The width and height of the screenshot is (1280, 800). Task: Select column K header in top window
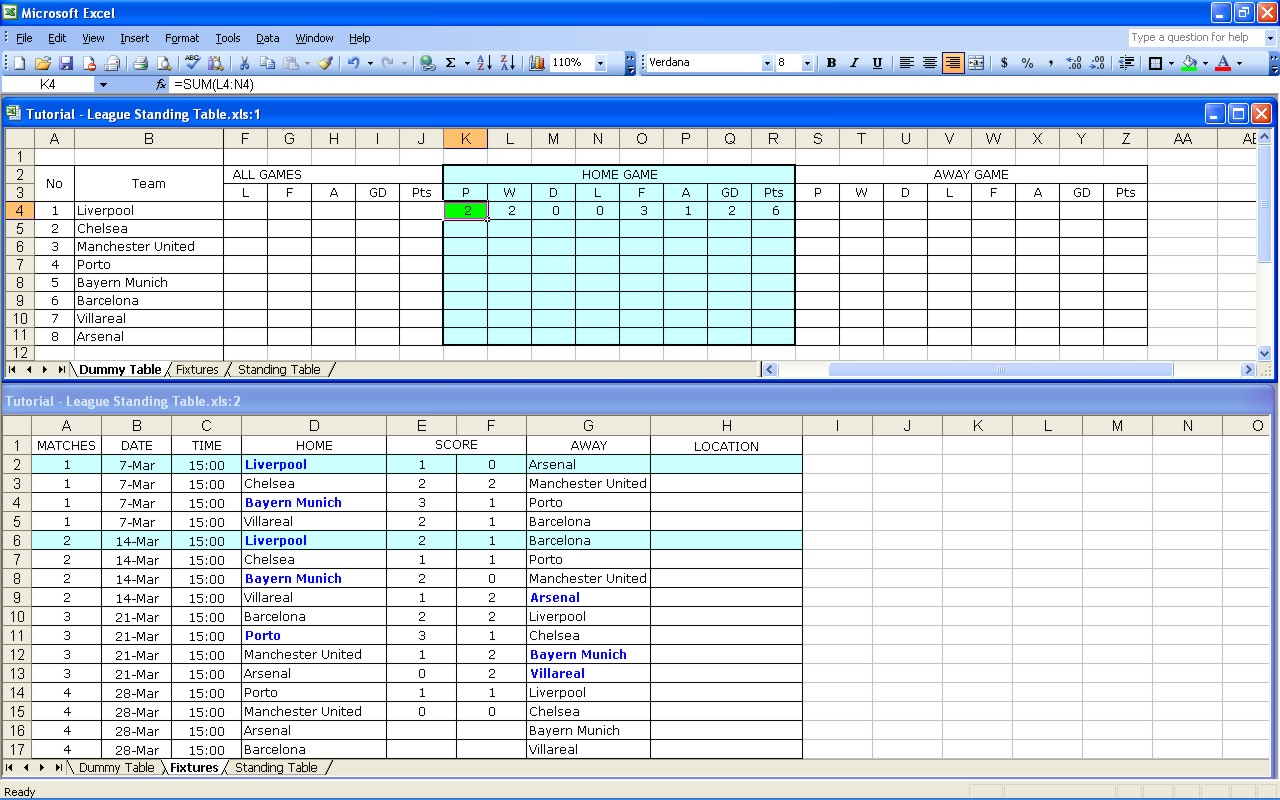coord(465,139)
